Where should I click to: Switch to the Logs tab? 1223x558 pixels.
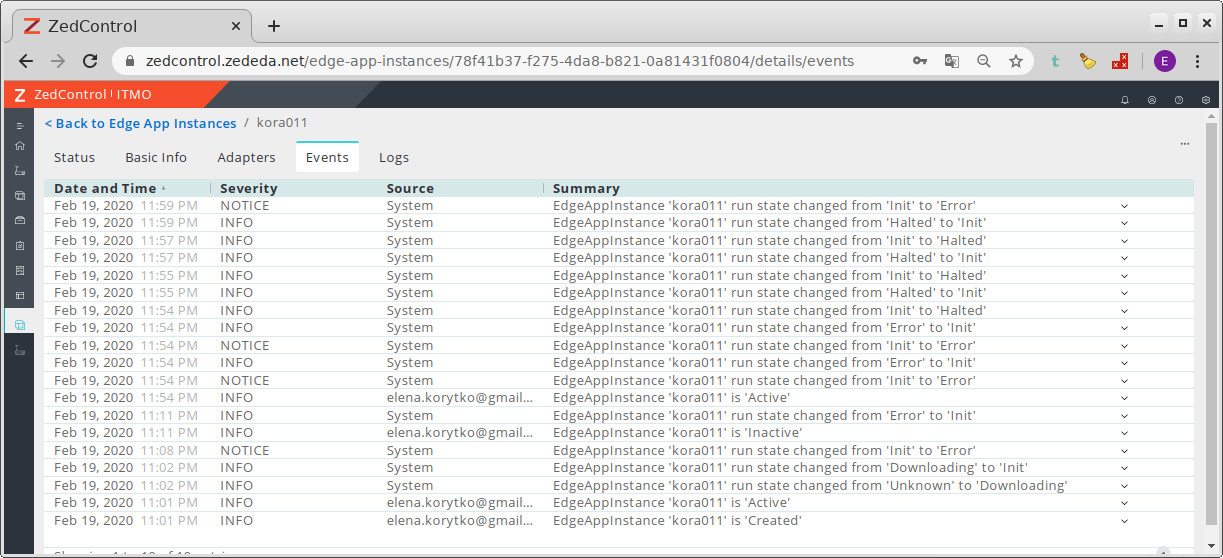393,157
